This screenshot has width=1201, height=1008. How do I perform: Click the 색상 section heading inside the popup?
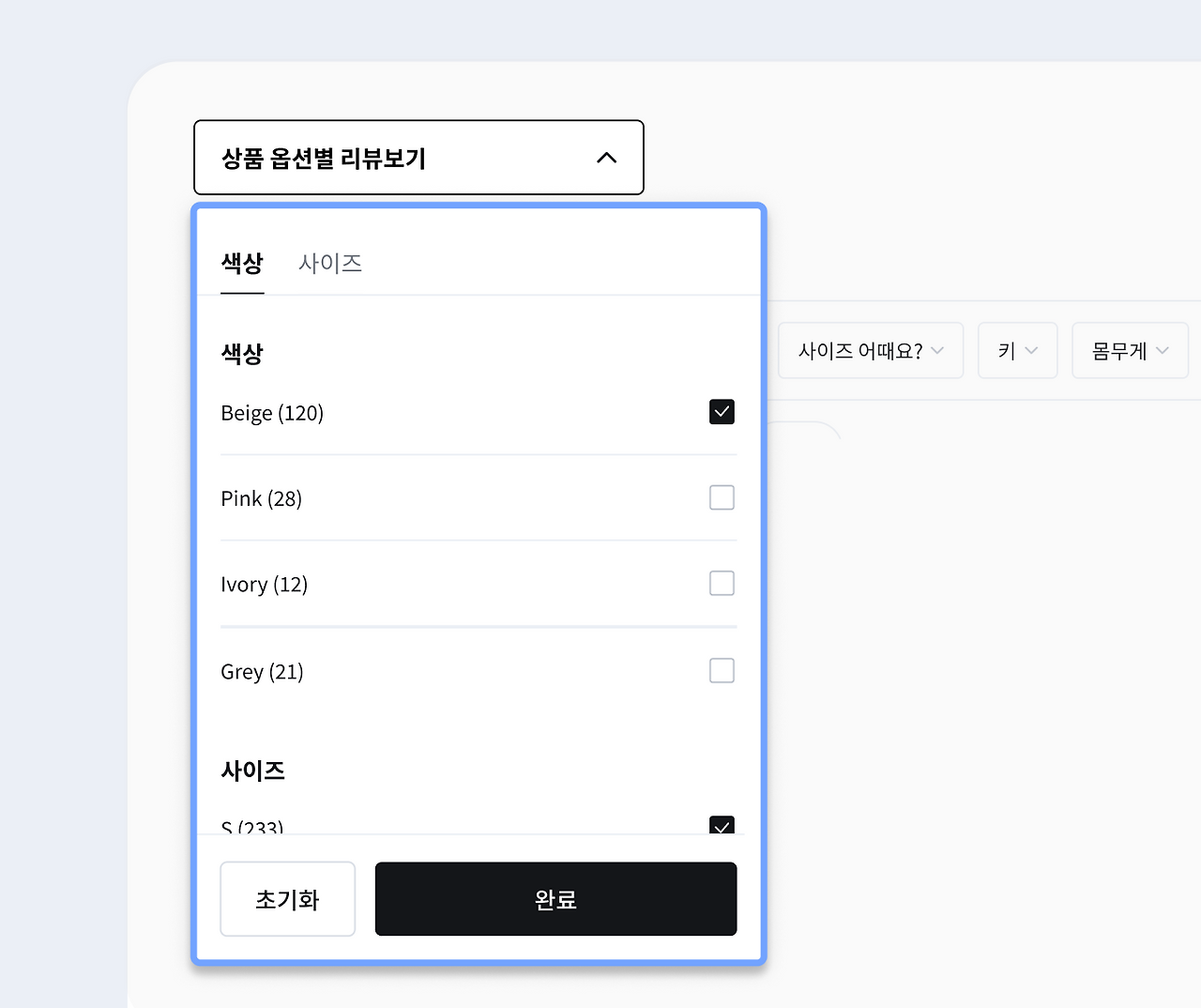(242, 353)
